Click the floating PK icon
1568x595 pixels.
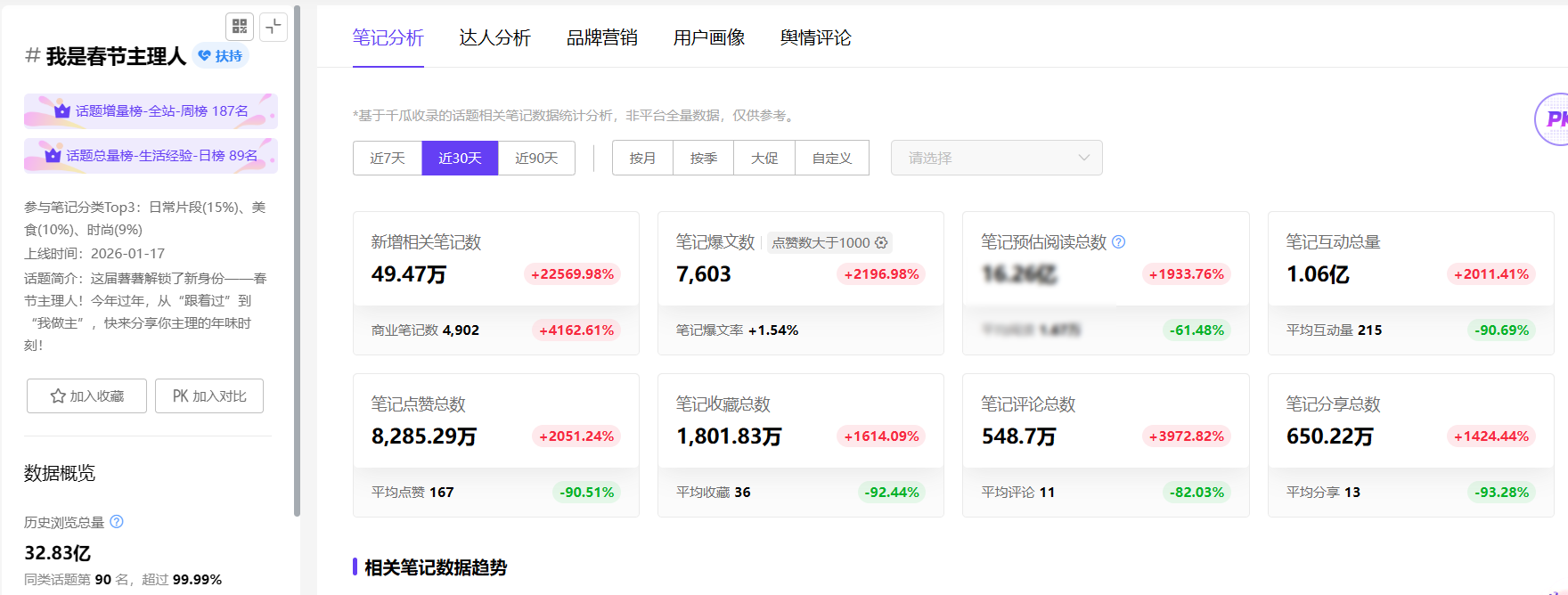point(1552,119)
